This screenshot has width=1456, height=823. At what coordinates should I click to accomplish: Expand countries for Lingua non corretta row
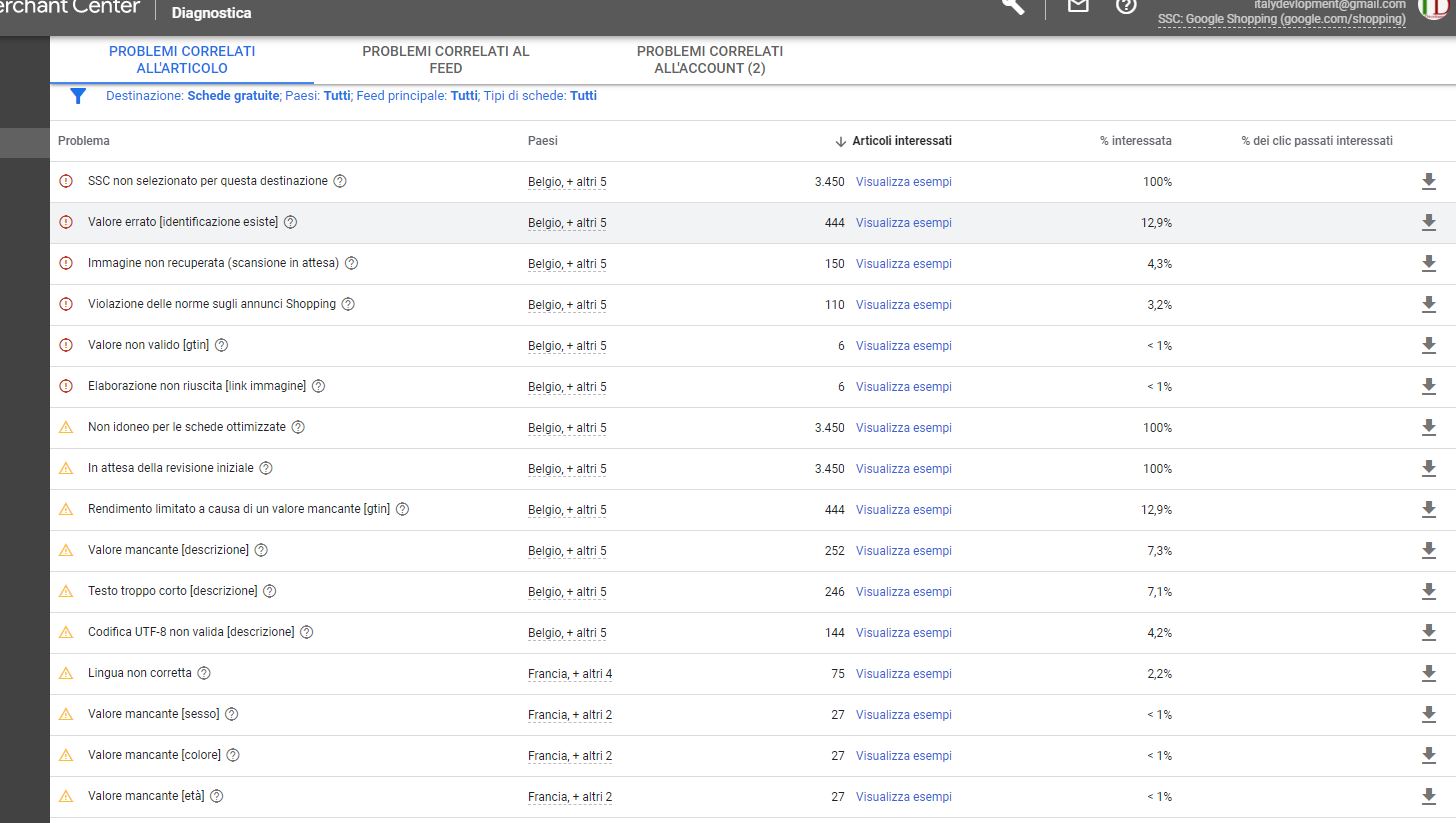coord(570,674)
